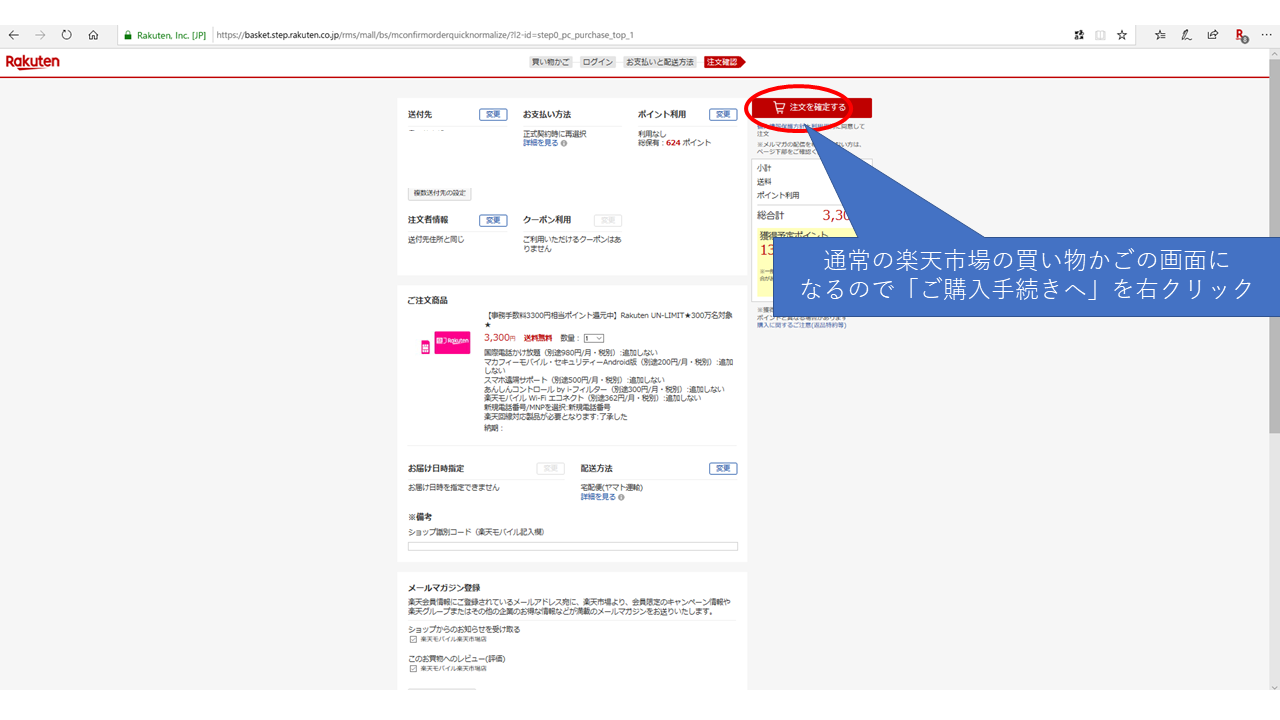This screenshot has height=720, width=1280.
Task: Open the favorites list hub icon
Action: point(1160,35)
